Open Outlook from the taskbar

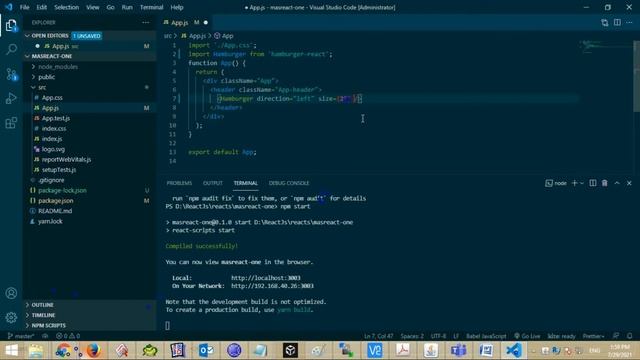point(206,350)
